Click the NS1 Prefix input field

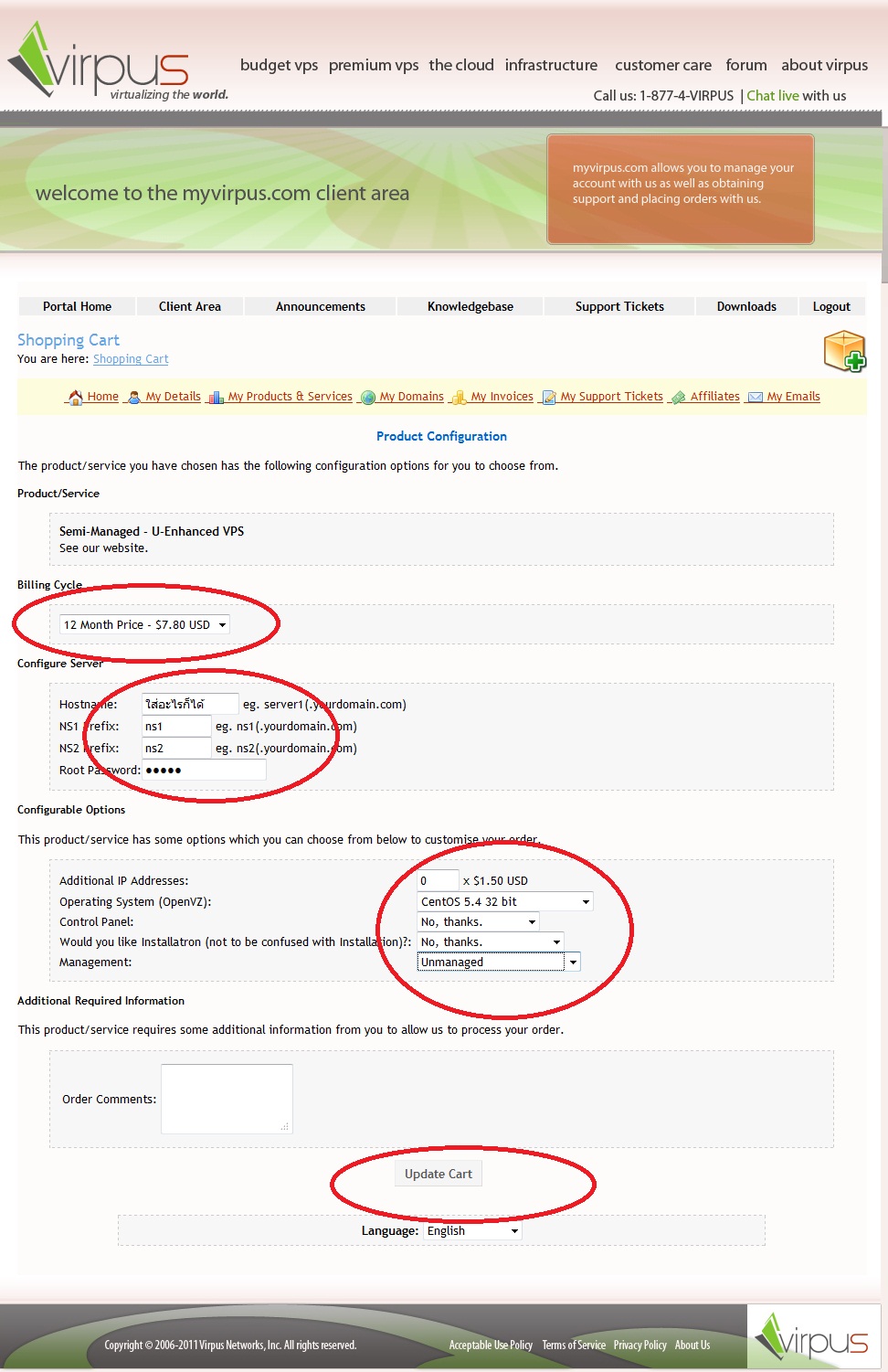176,726
